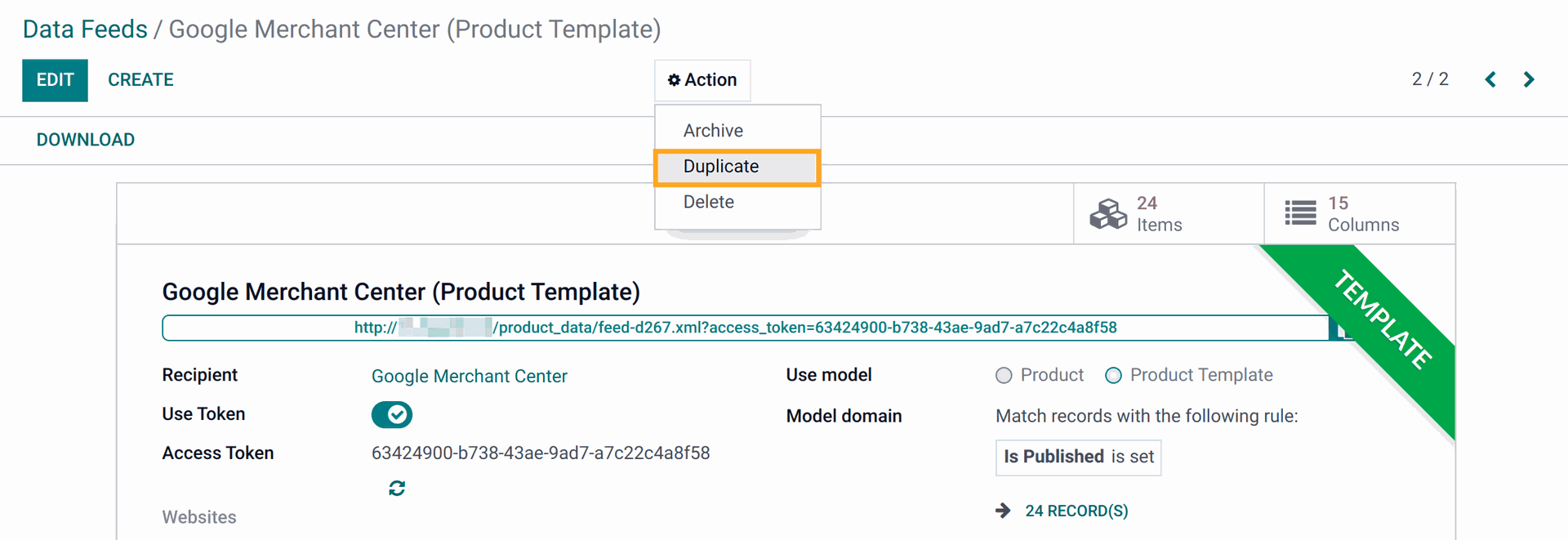This screenshot has width=1568, height=540.
Task: Go to Data Feeds breadcrumb
Action: 85,29
